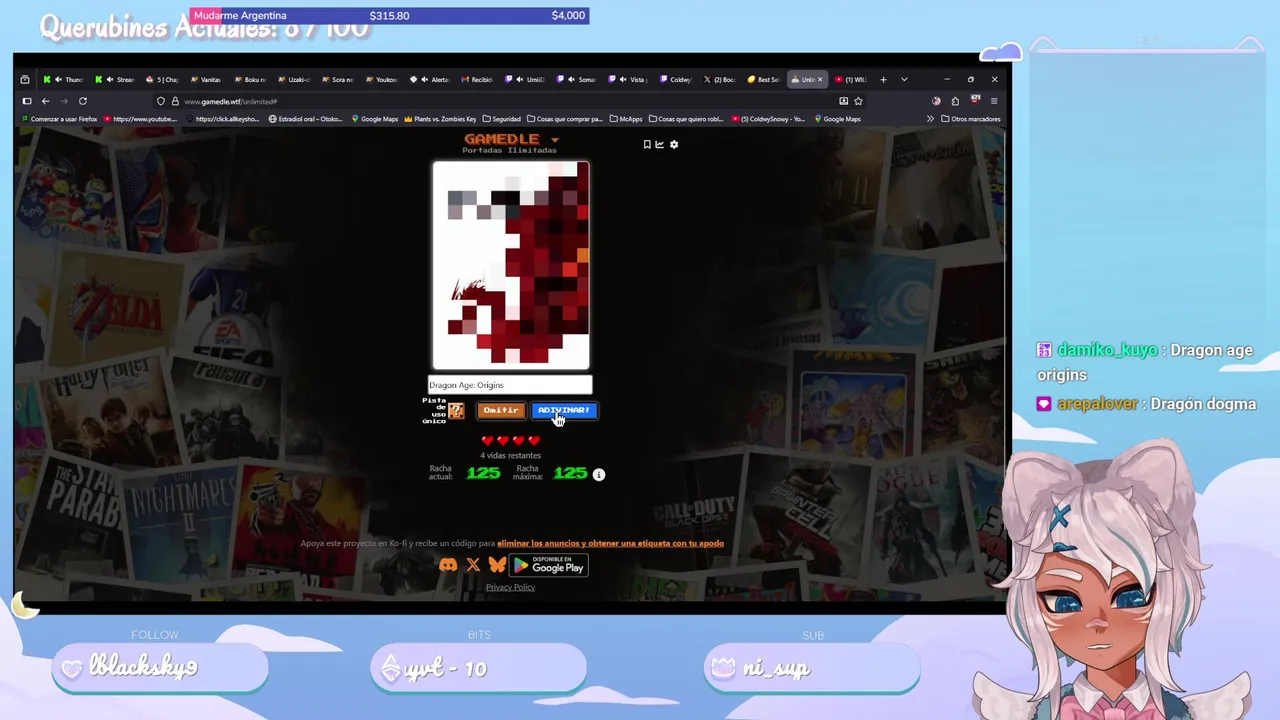
Task: Skip the round with the Omitir button
Action: 501,410
